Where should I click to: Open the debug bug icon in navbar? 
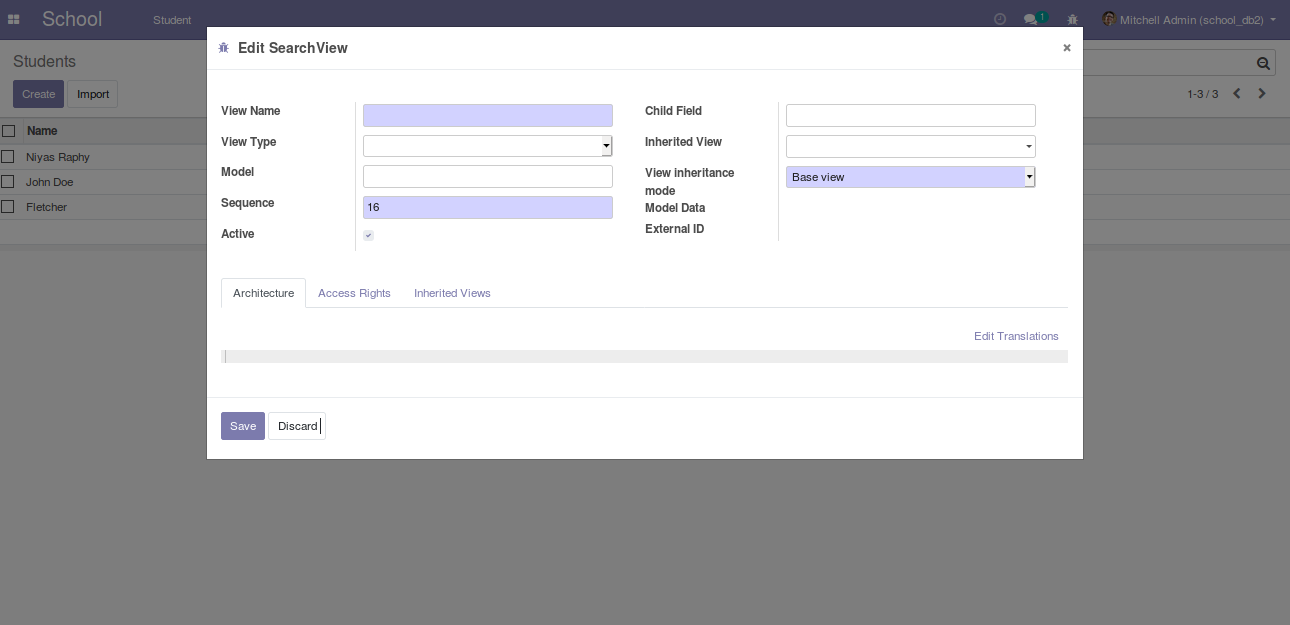tap(1072, 20)
